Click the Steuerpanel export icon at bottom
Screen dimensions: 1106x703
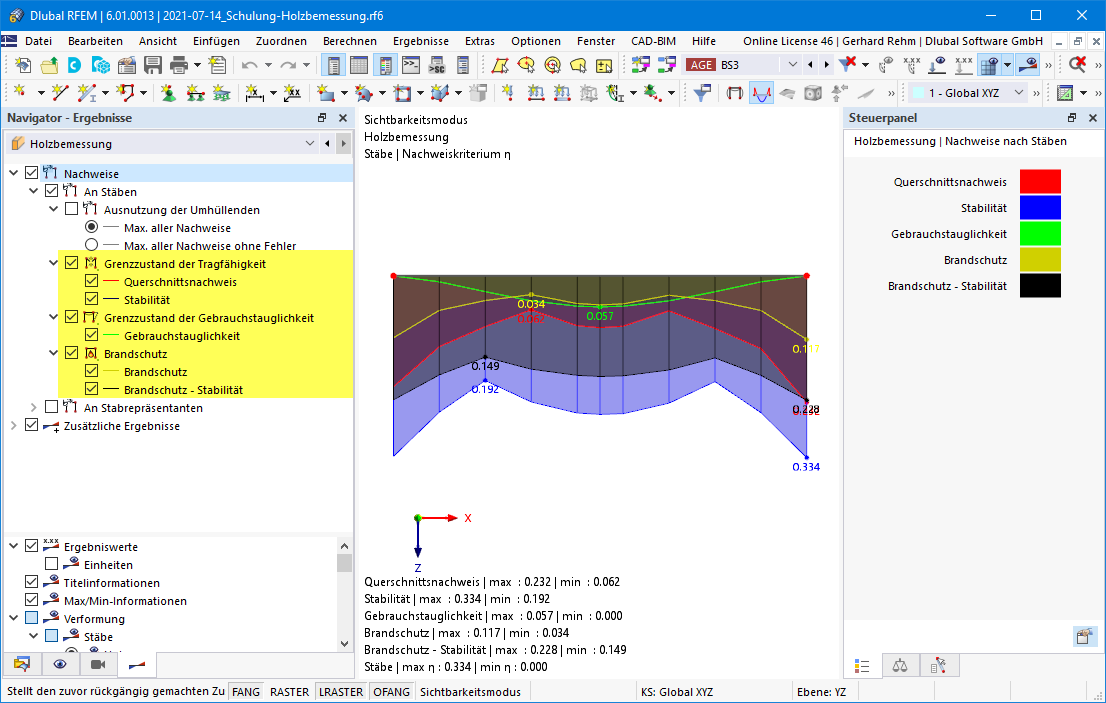click(1084, 636)
